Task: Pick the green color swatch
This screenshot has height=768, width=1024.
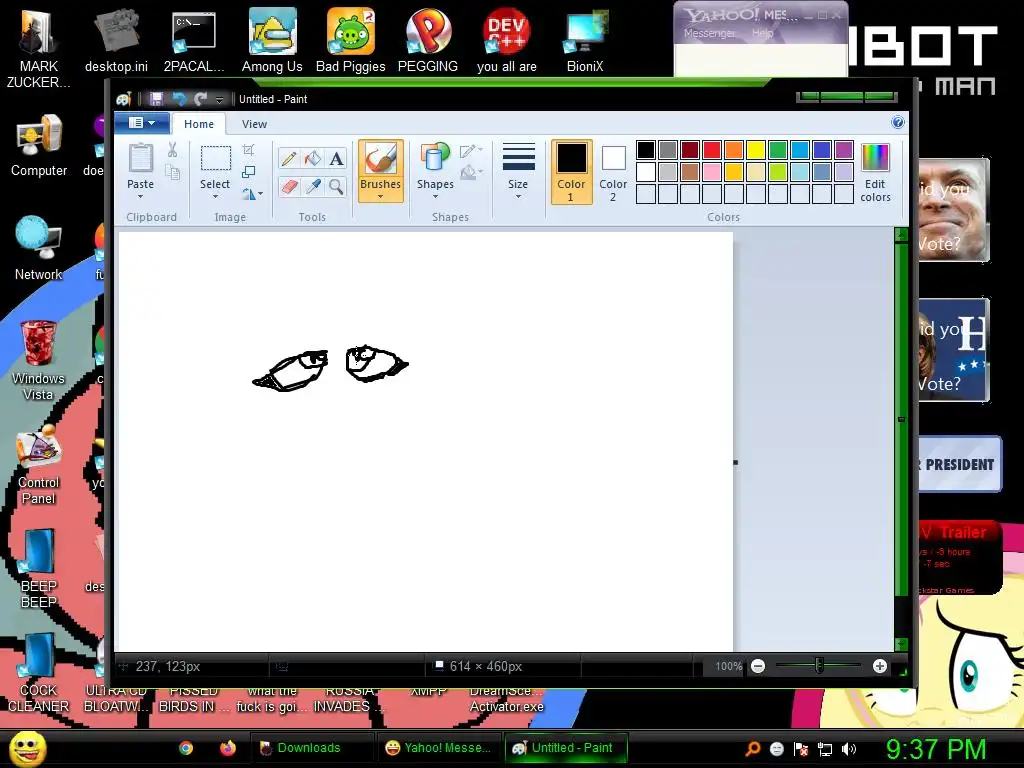Action: pyautogui.click(x=778, y=150)
